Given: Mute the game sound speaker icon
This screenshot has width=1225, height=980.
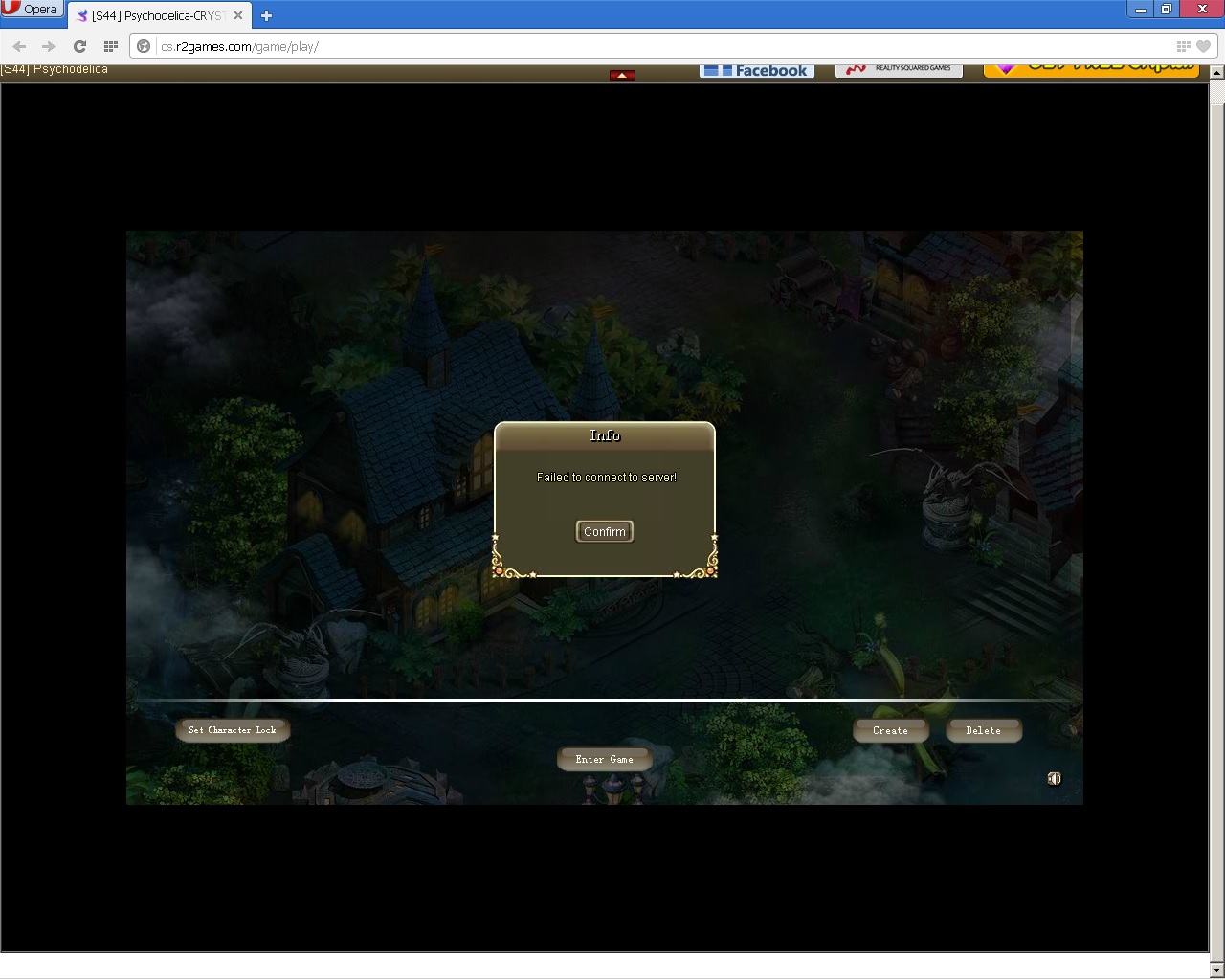Looking at the screenshot, I should [x=1054, y=779].
